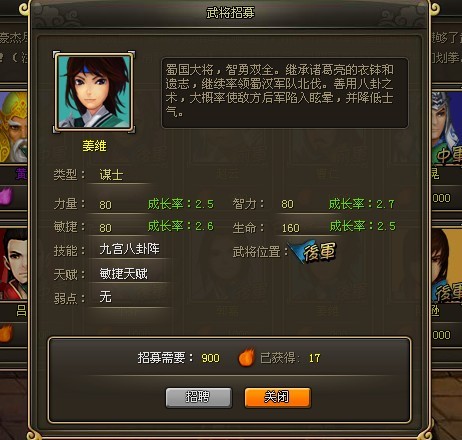Click the 後軍 blue flag icon
Viewport: 462px width, 440px height.
coord(313,252)
